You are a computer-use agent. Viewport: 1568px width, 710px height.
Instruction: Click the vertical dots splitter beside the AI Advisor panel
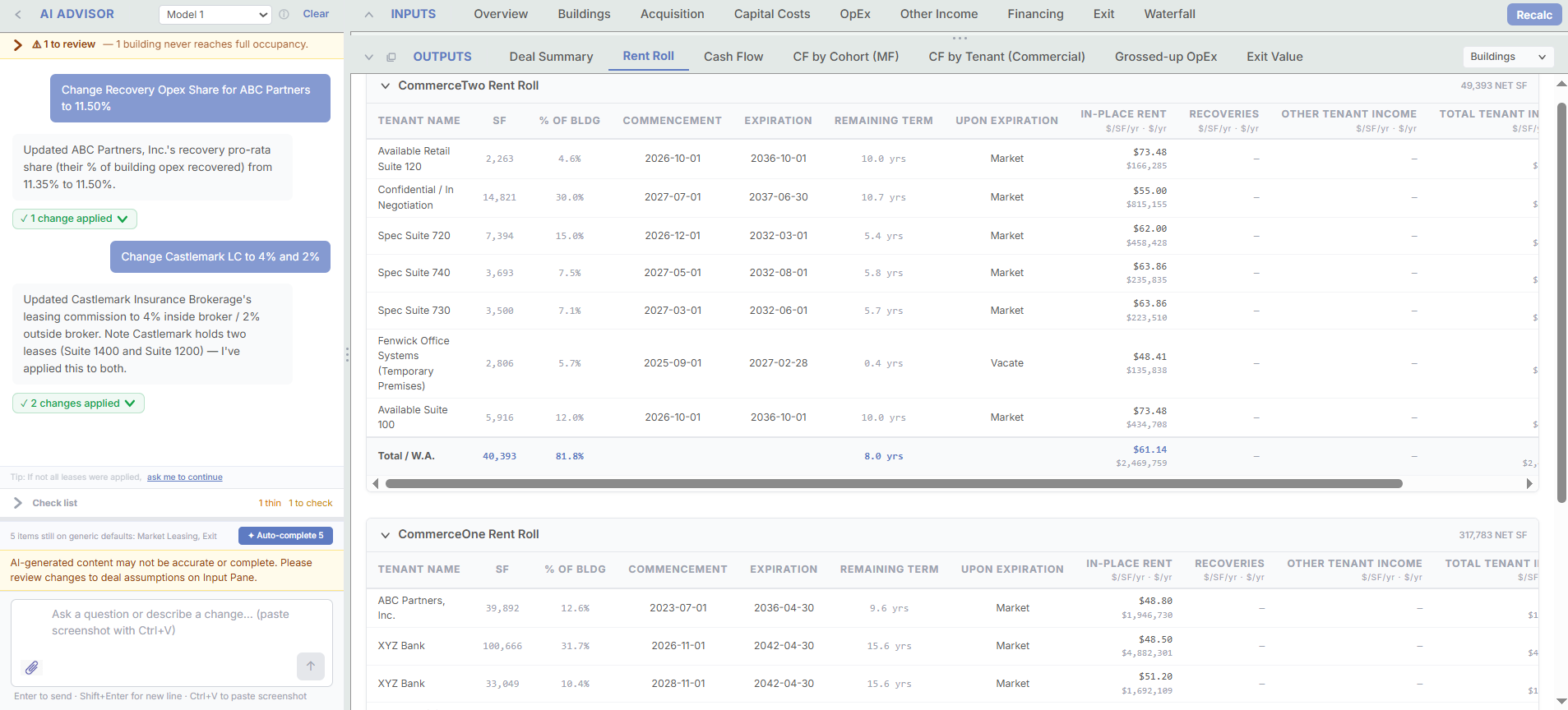(x=347, y=354)
